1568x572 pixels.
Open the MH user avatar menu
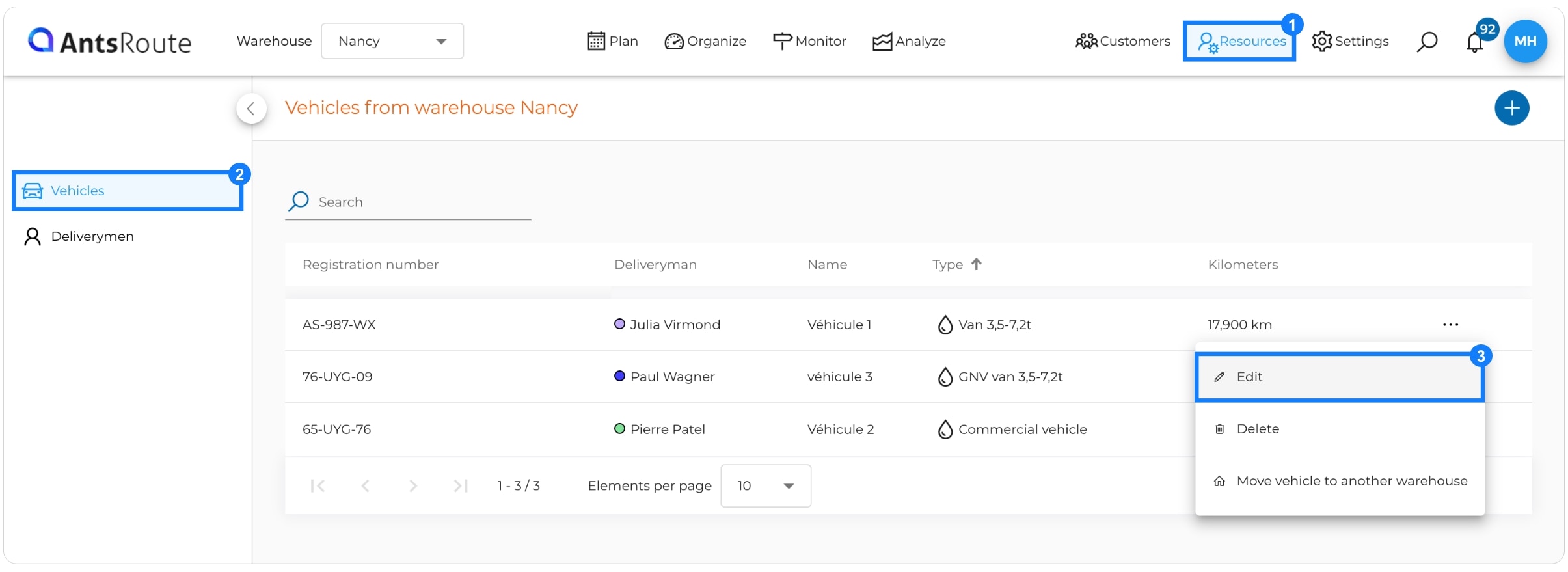pos(1525,41)
